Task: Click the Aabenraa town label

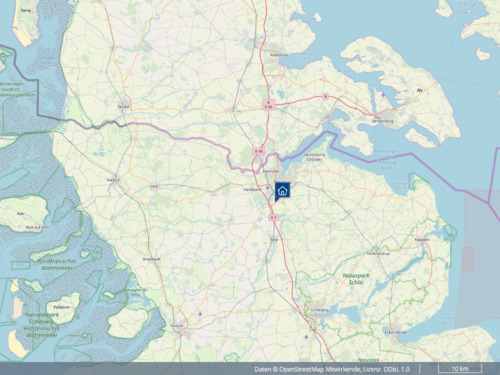Action: pyautogui.click(x=279, y=55)
